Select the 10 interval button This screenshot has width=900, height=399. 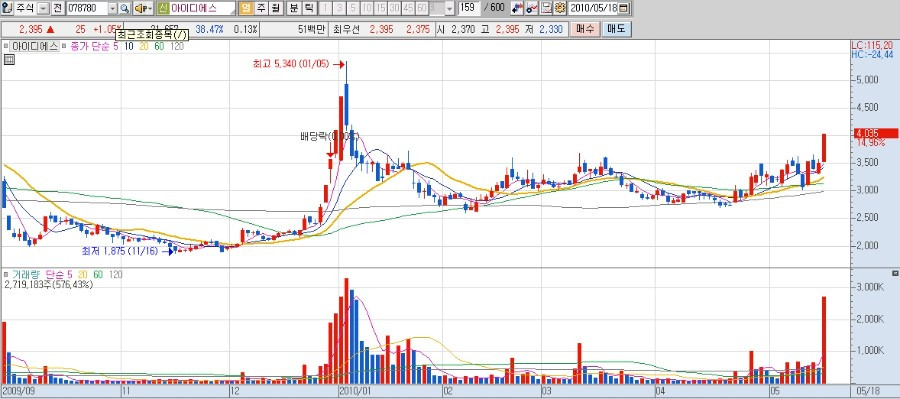coord(367,8)
